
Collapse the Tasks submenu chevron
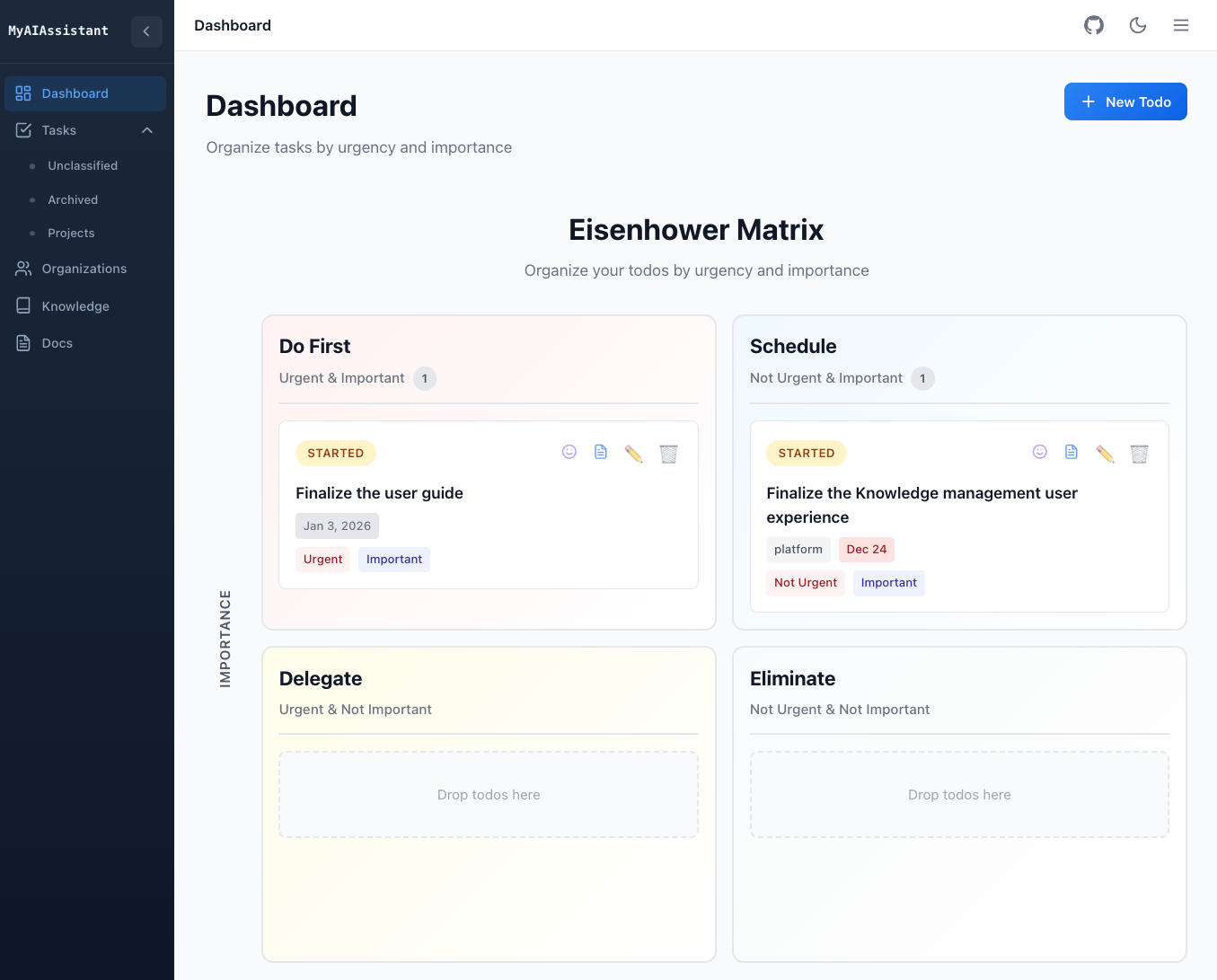(147, 130)
